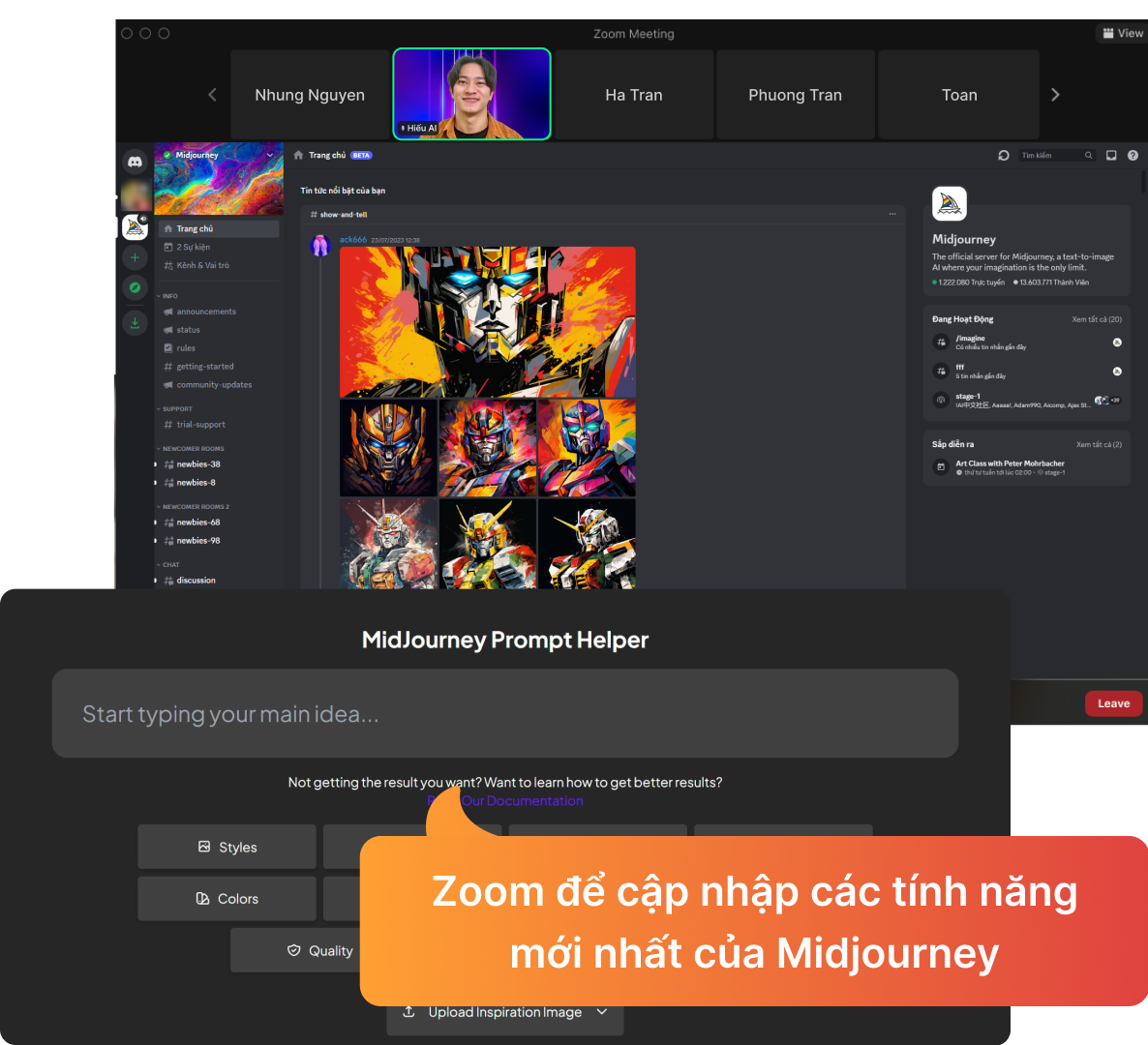Select Trang chủ in the channel sidebar
The width and height of the screenshot is (1148, 1045).
(218, 229)
